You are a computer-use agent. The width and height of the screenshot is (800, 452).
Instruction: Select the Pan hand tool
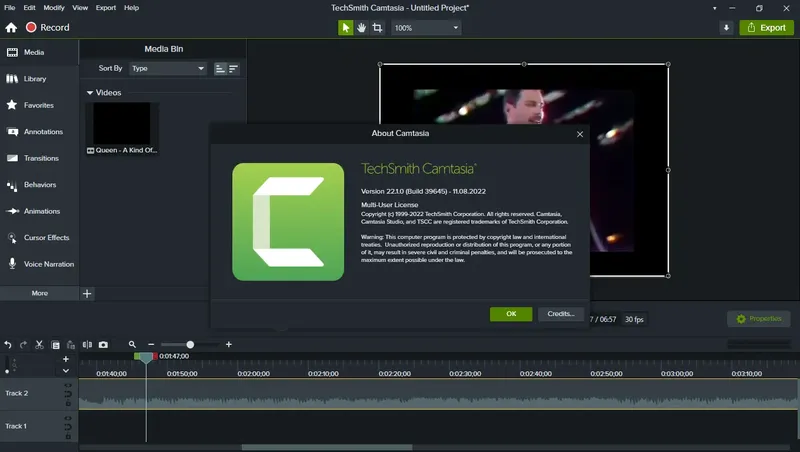pyautogui.click(x=361, y=28)
